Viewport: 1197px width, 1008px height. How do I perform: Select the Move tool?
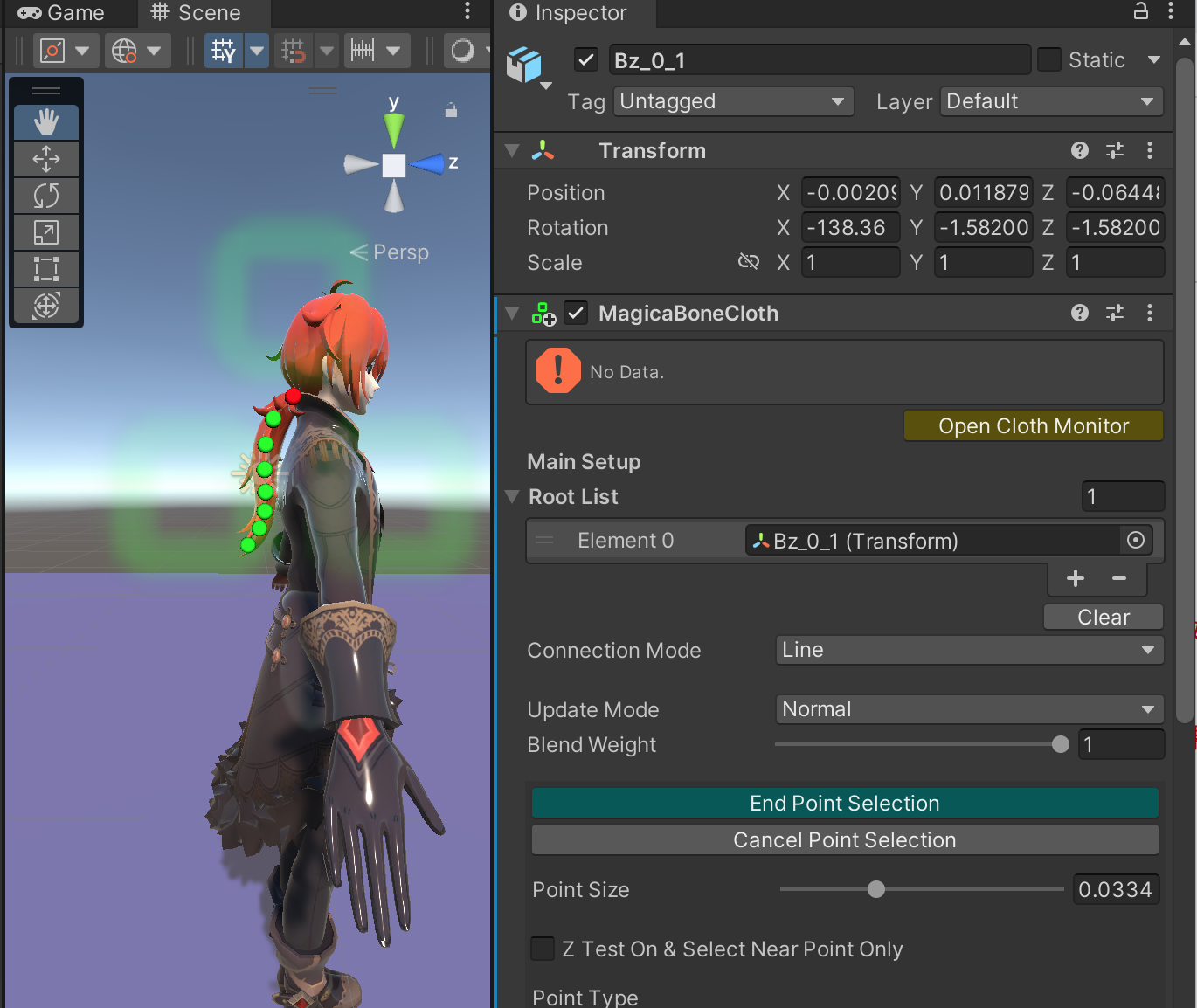click(46, 159)
